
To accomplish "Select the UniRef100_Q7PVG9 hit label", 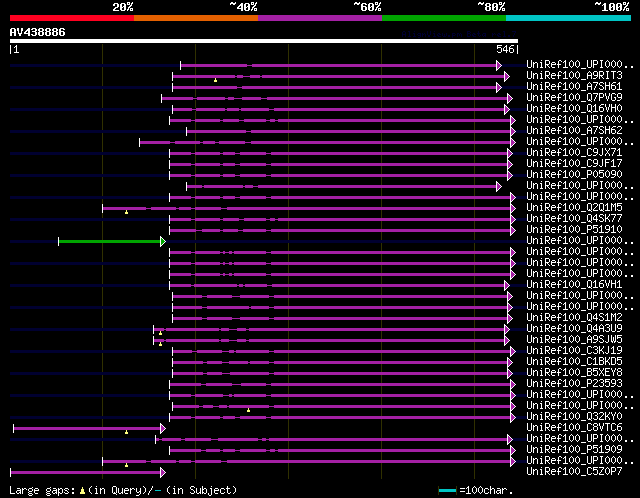I will pos(574,98).
